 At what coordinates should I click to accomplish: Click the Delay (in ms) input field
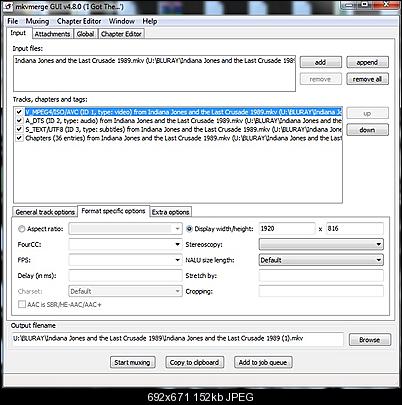point(125,276)
